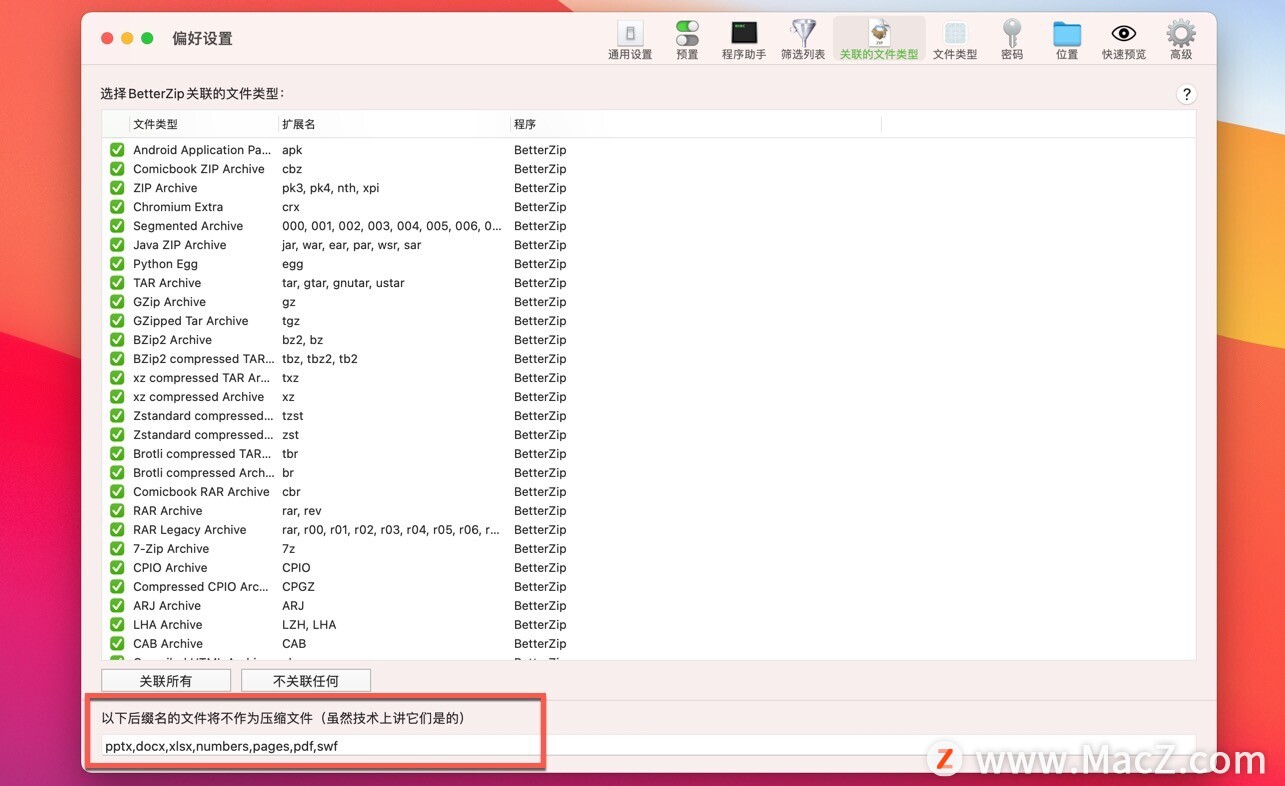
Task: Click the 'tbz, tbz2, tb2' extension cell
Action: tap(320, 359)
